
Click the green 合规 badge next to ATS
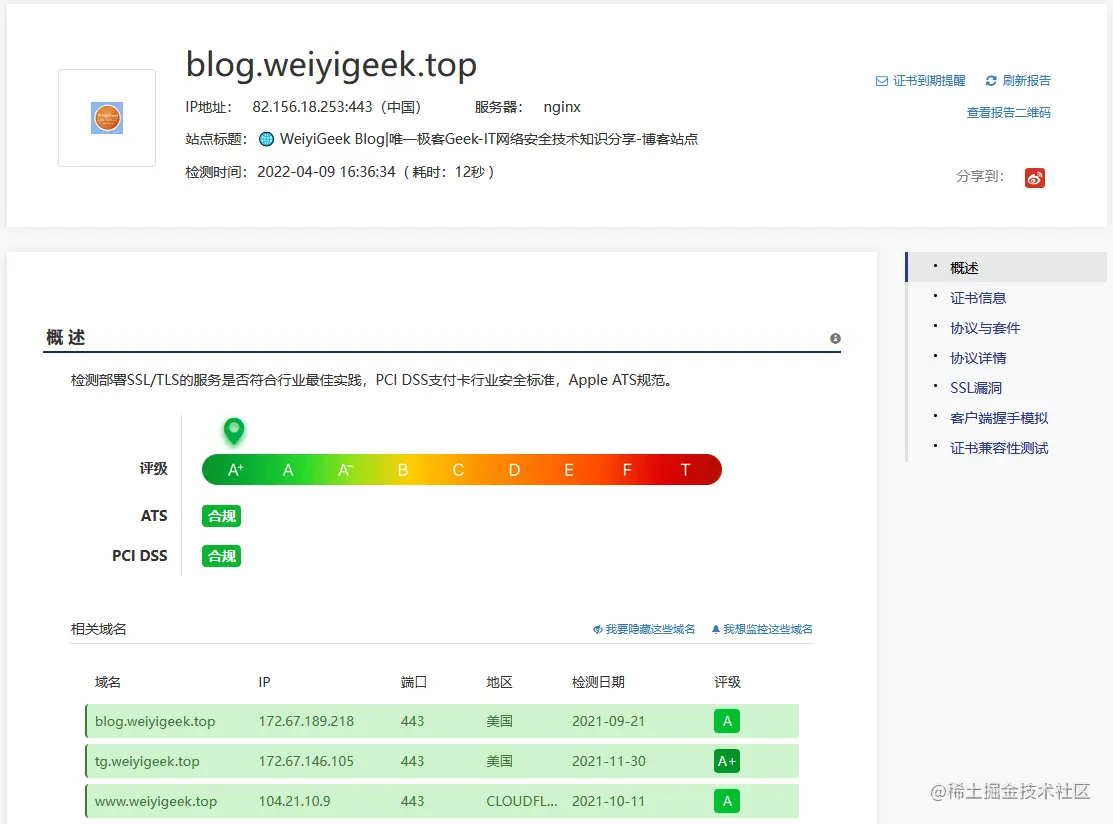pyautogui.click(x=221, y=515)
